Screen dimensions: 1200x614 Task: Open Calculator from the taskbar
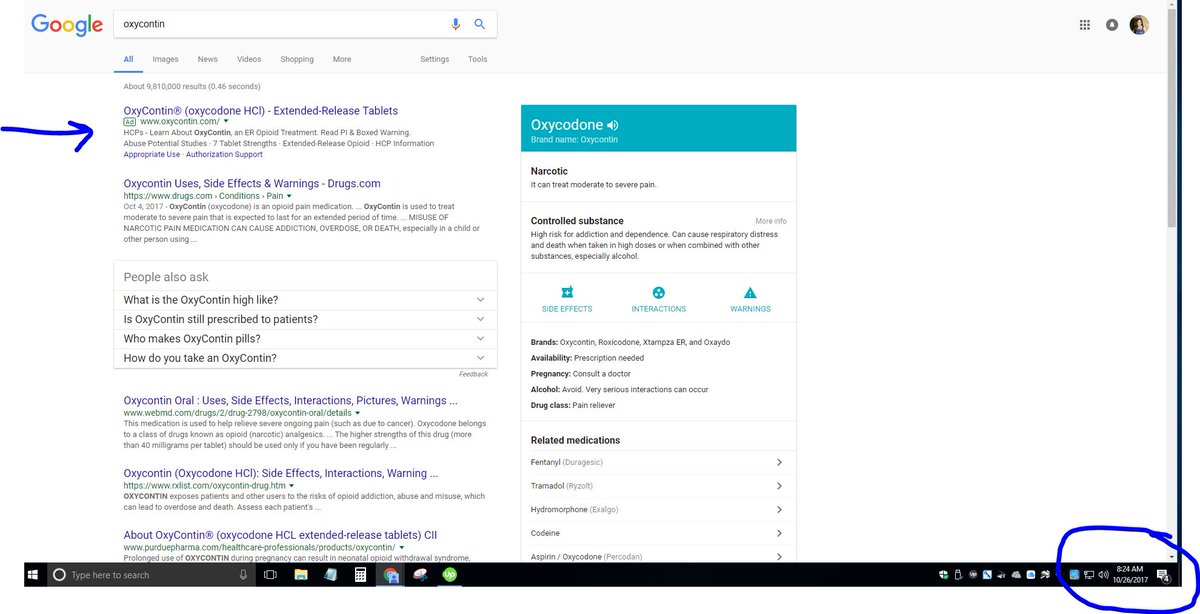coord(360,575)
